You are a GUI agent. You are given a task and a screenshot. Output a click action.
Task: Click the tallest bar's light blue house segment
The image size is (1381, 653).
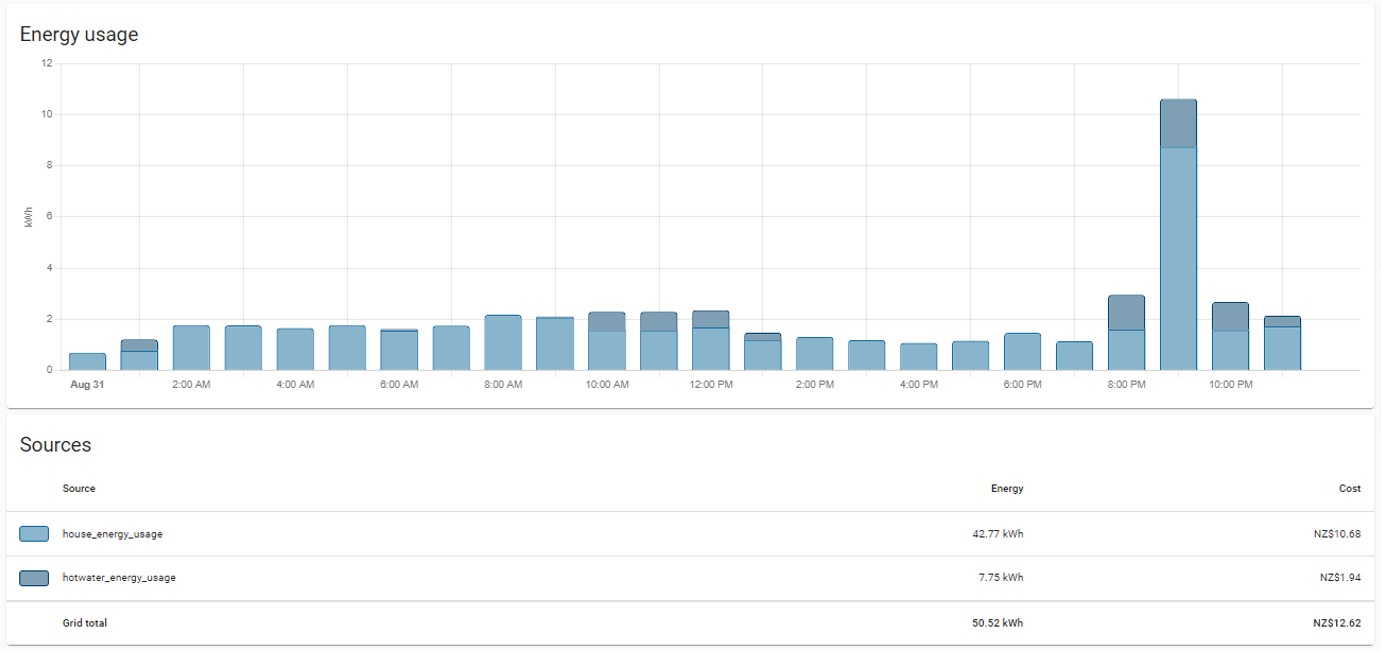coord(1178,258)
